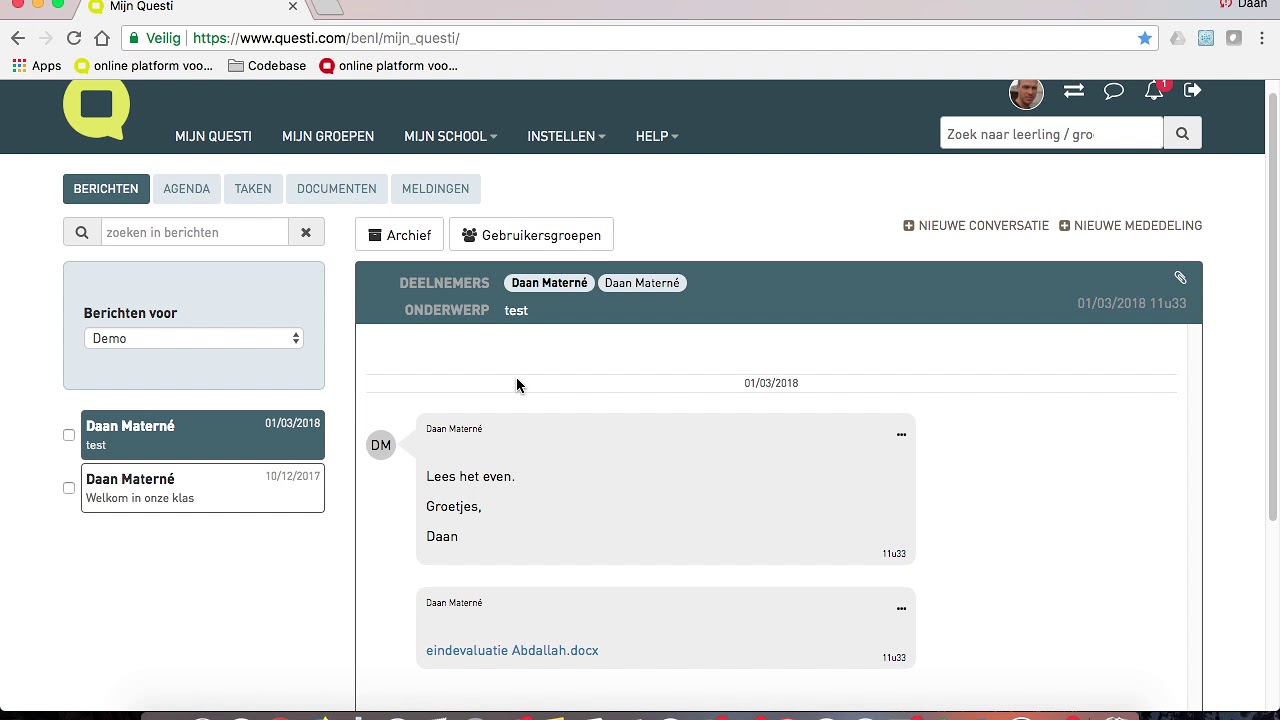Switch to the AGENDA tab
This screenshot has height=720, width=1280.
coord(187,189)
